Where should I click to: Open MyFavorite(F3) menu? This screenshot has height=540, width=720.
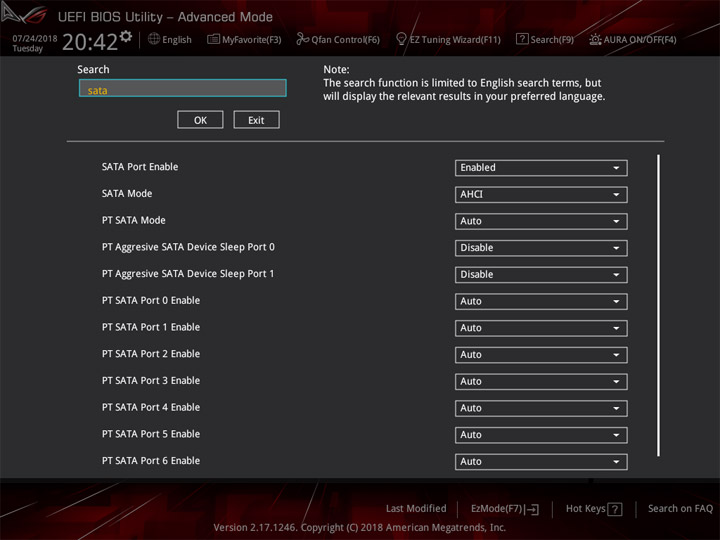tap(244, 39)
